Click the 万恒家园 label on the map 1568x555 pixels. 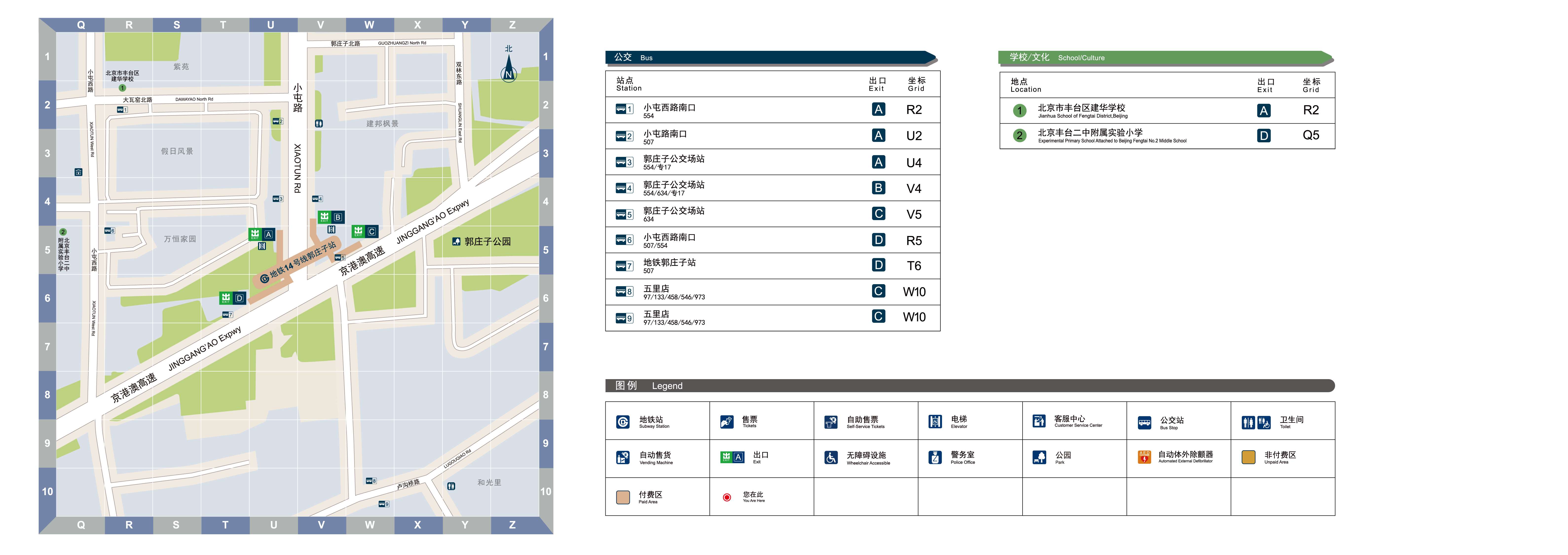(180, 239)
